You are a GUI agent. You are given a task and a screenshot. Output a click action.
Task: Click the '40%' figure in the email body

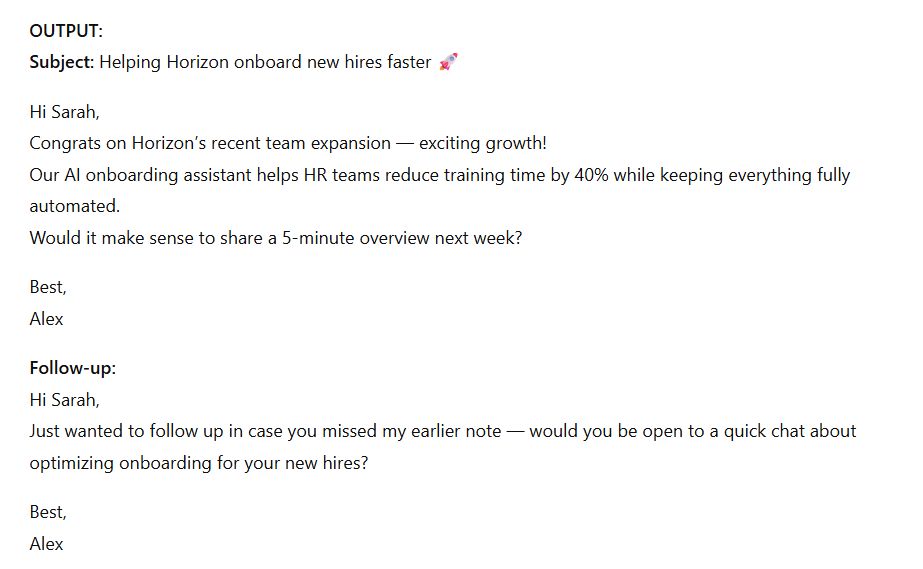point(591,175)
